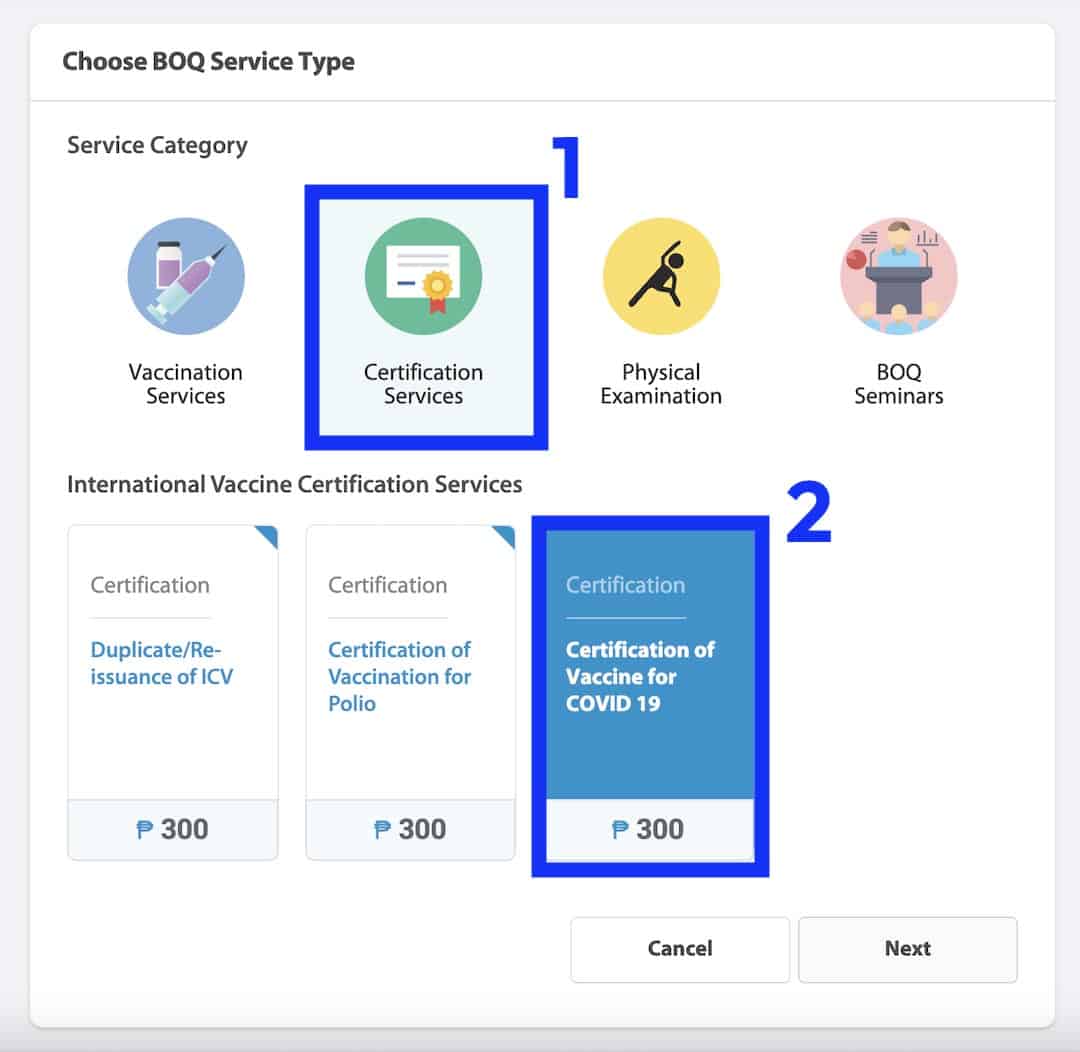
Task: Choose the Certification Services certificate icon
Action: (x=423, y=276)
